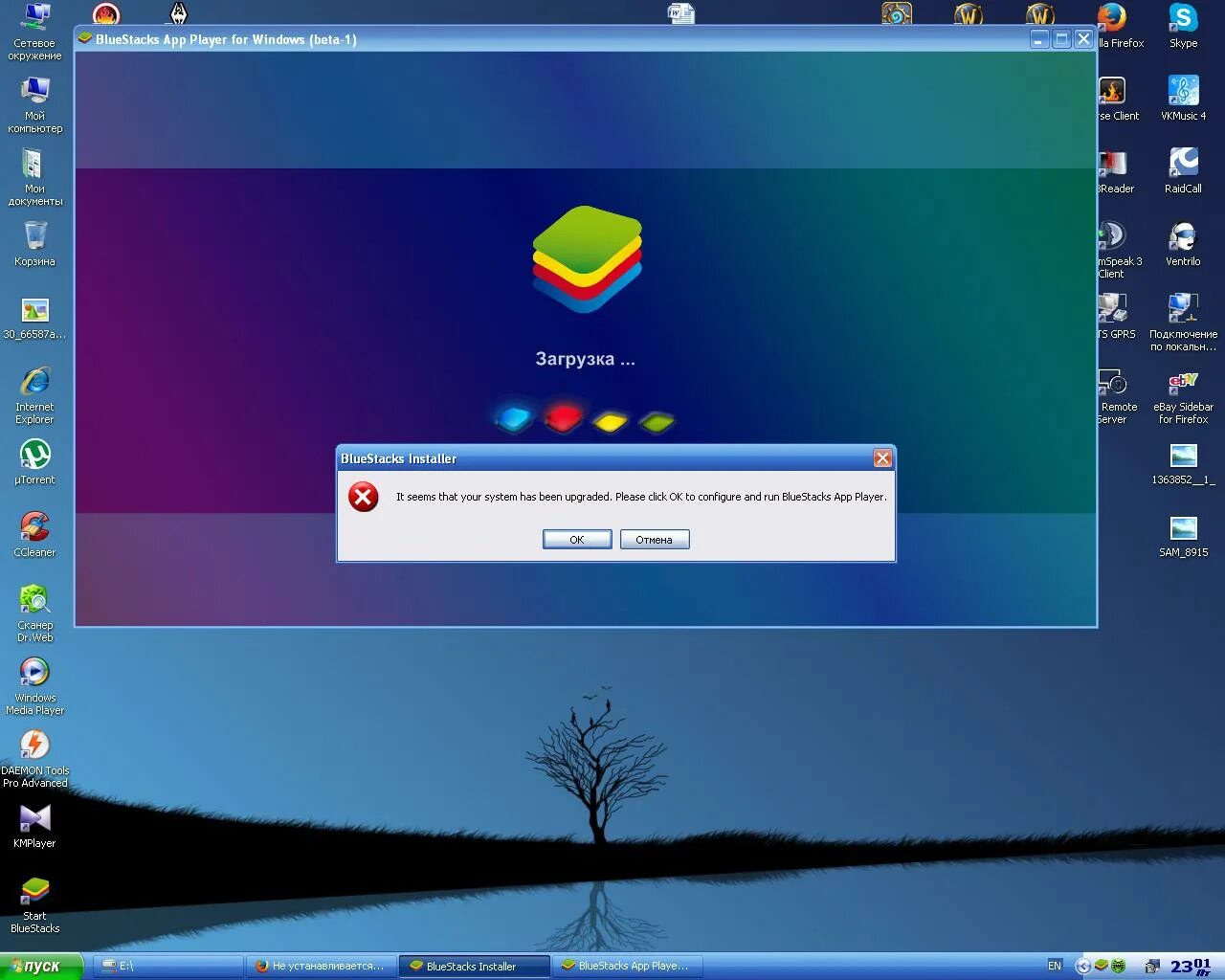Switch to BlueStacks Installer taskbar item
The height and width of the screenshot is (980, 1225).
coord(474,967)
